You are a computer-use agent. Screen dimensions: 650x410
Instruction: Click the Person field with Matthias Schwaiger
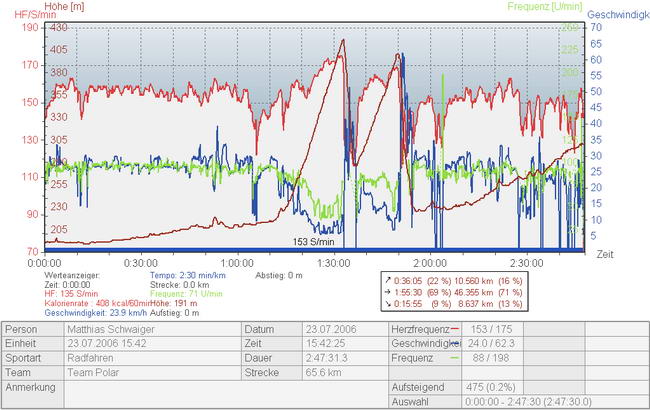click(x=150, y=328)
